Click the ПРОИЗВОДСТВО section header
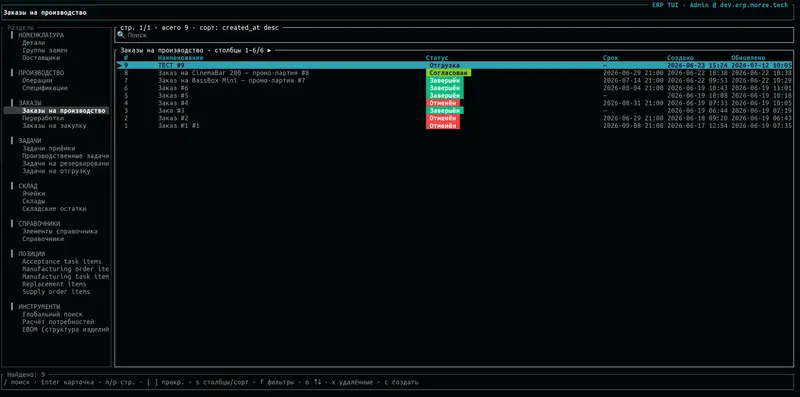This screenshot has width=800, height=397. click(x=41, y=73)
